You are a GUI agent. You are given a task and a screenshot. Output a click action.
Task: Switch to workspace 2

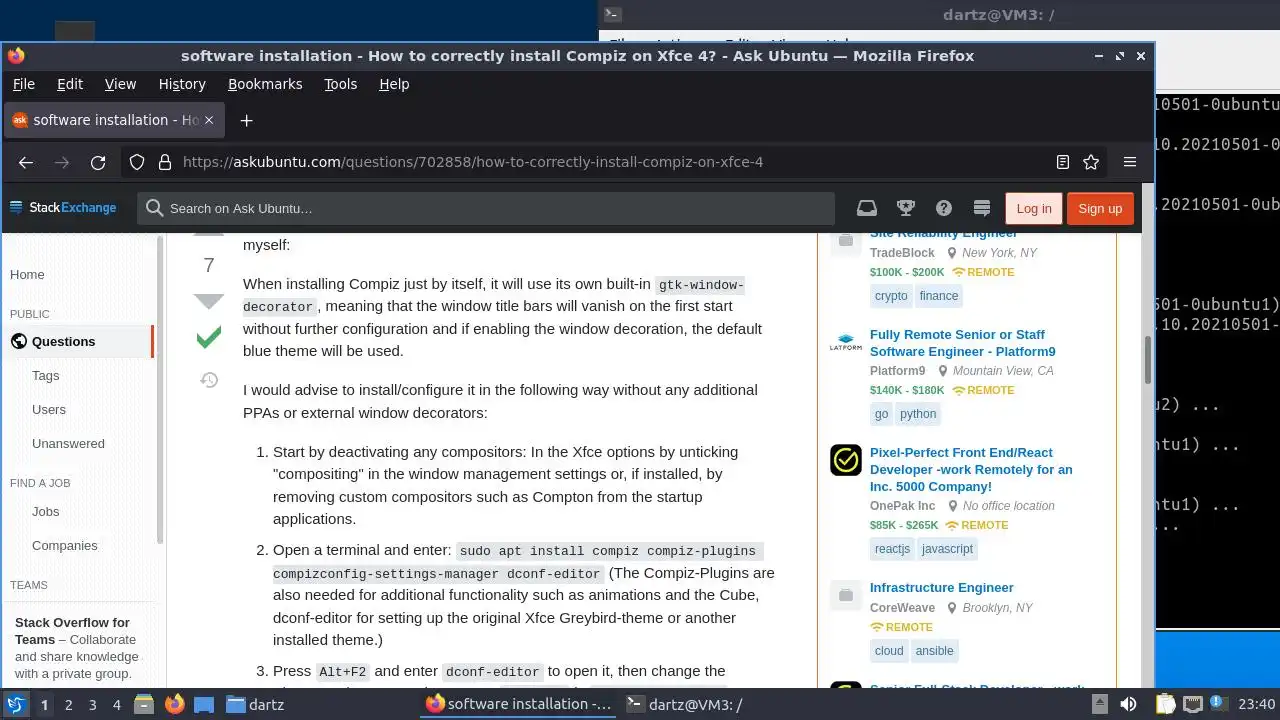(x=68, y=704)
